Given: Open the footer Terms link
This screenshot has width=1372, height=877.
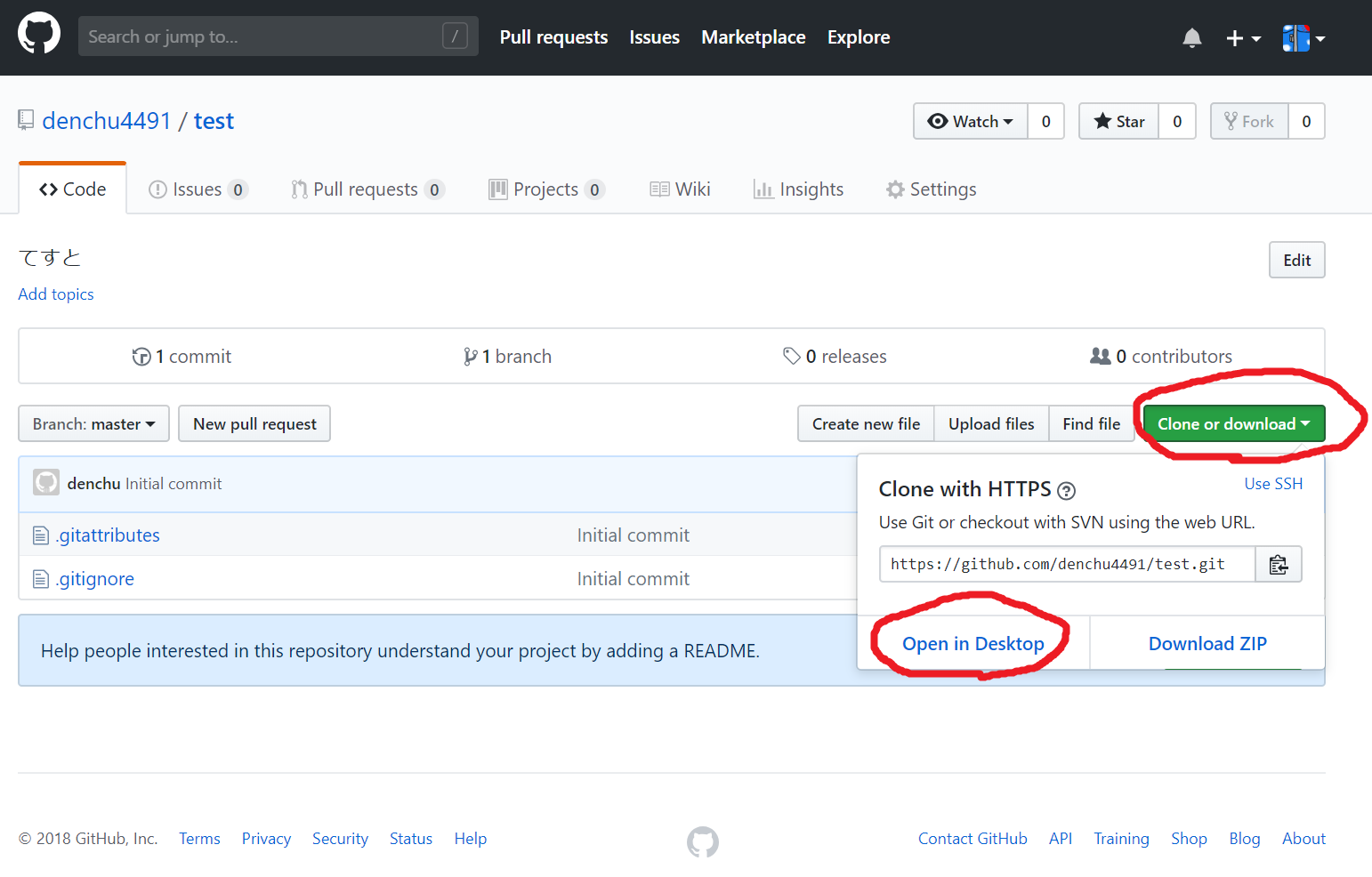Looking at the screenshot, I should click(x=199, y=839).
